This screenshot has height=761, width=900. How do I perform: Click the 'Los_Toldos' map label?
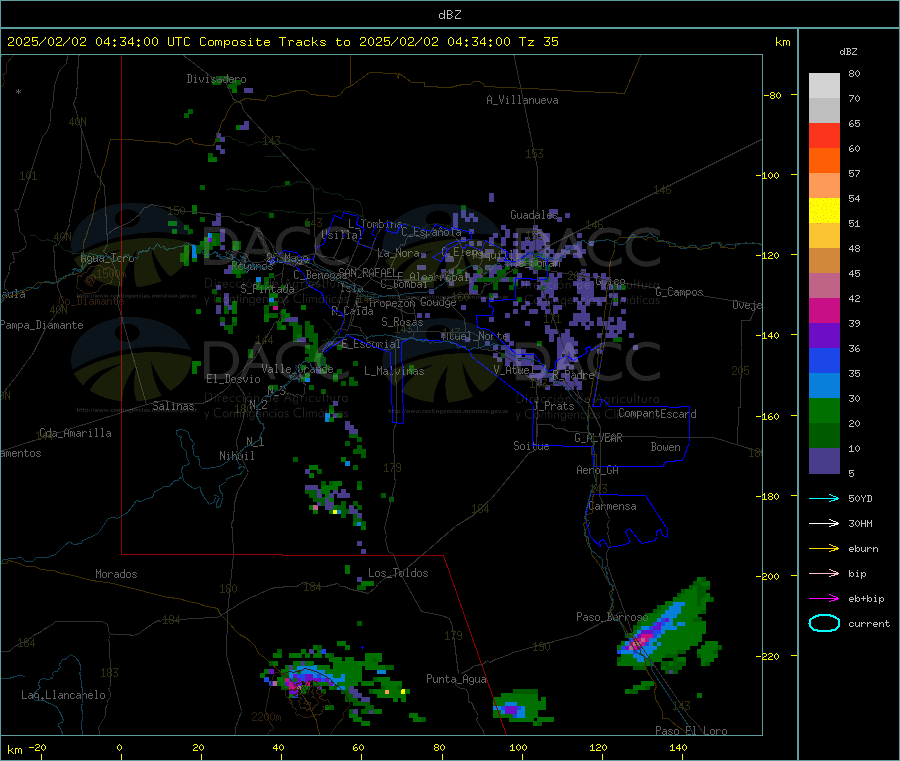(x=398, y=573)
